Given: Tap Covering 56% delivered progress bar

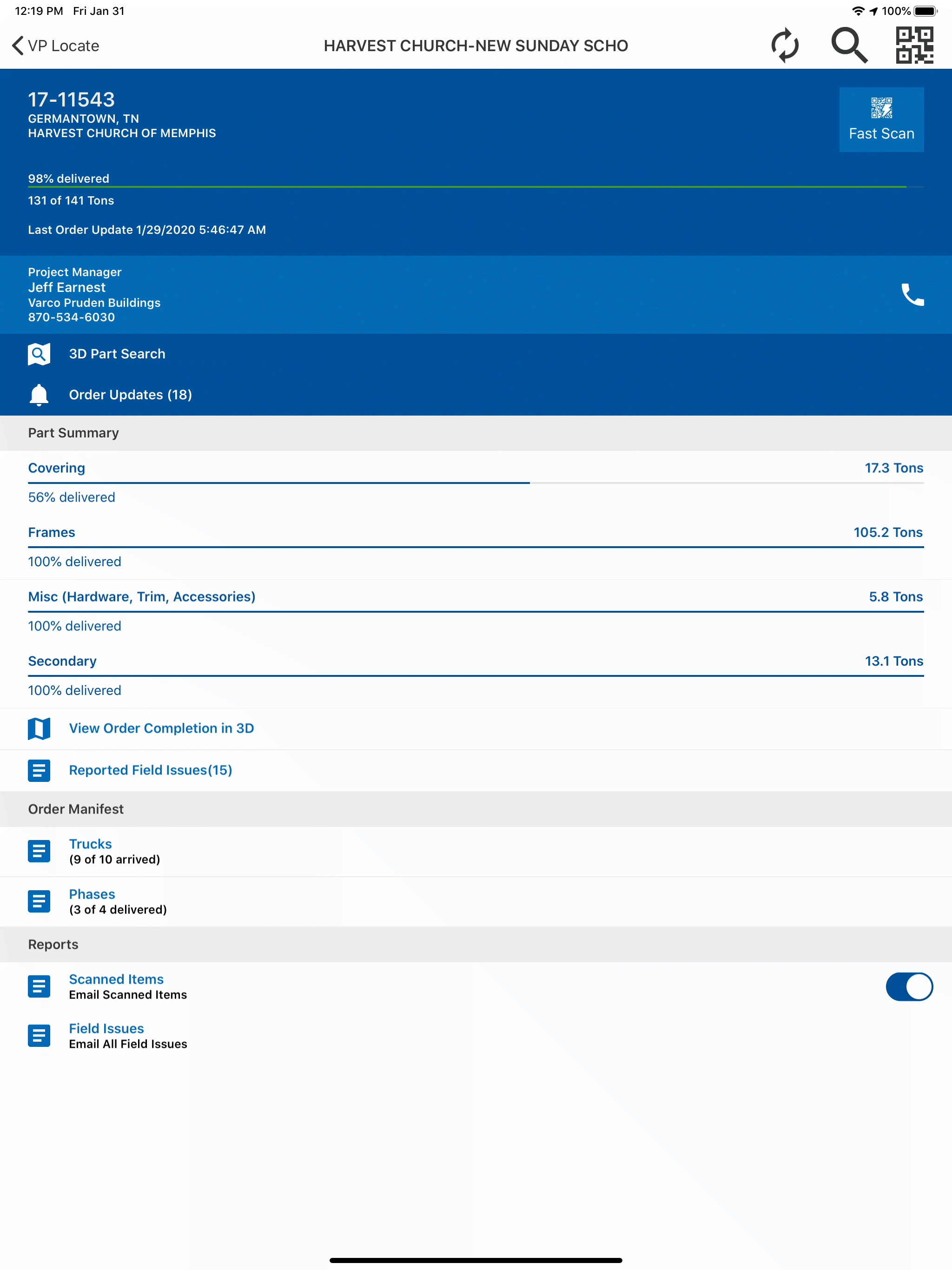Looking at the screenshot, I should point(476,483).
